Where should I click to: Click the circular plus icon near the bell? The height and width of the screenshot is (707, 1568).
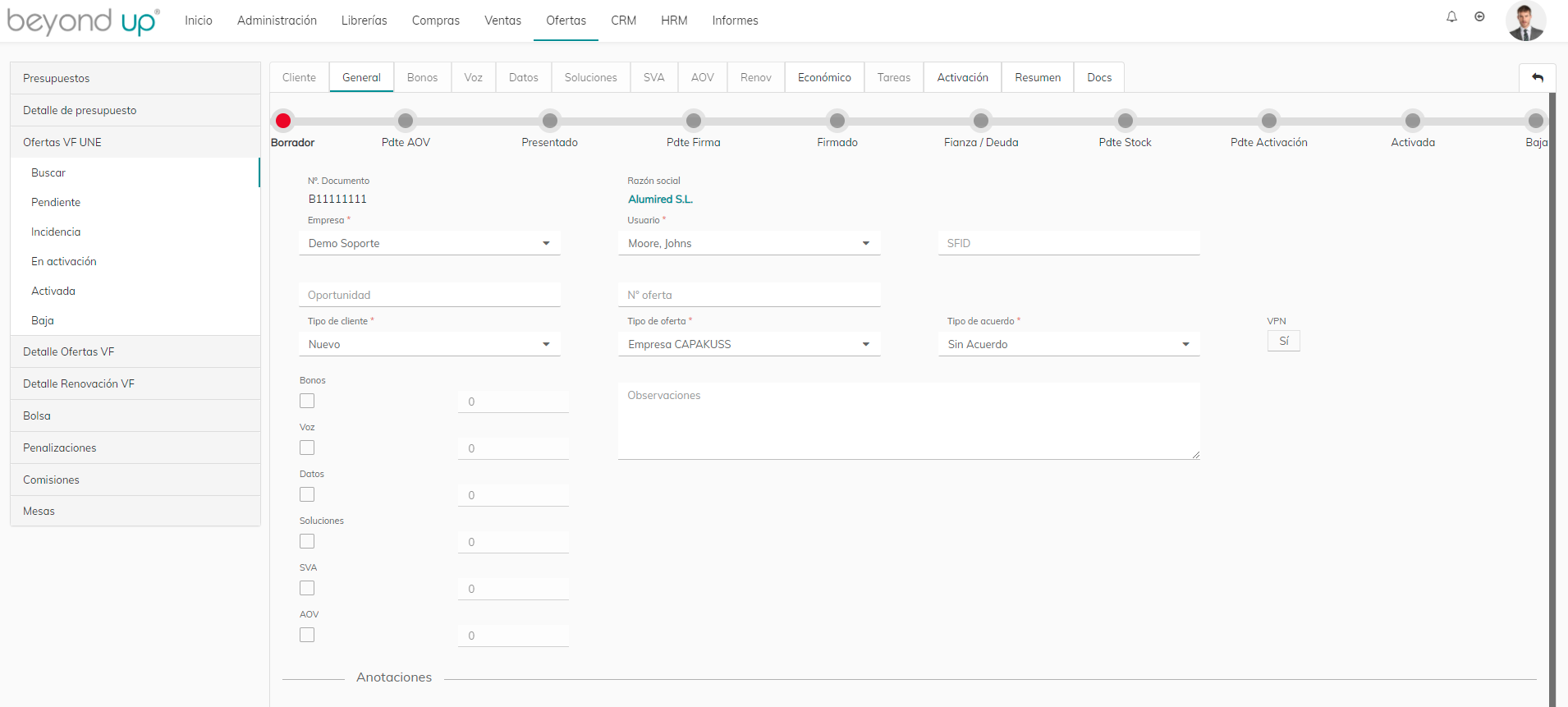click(x=1479, y=17)
